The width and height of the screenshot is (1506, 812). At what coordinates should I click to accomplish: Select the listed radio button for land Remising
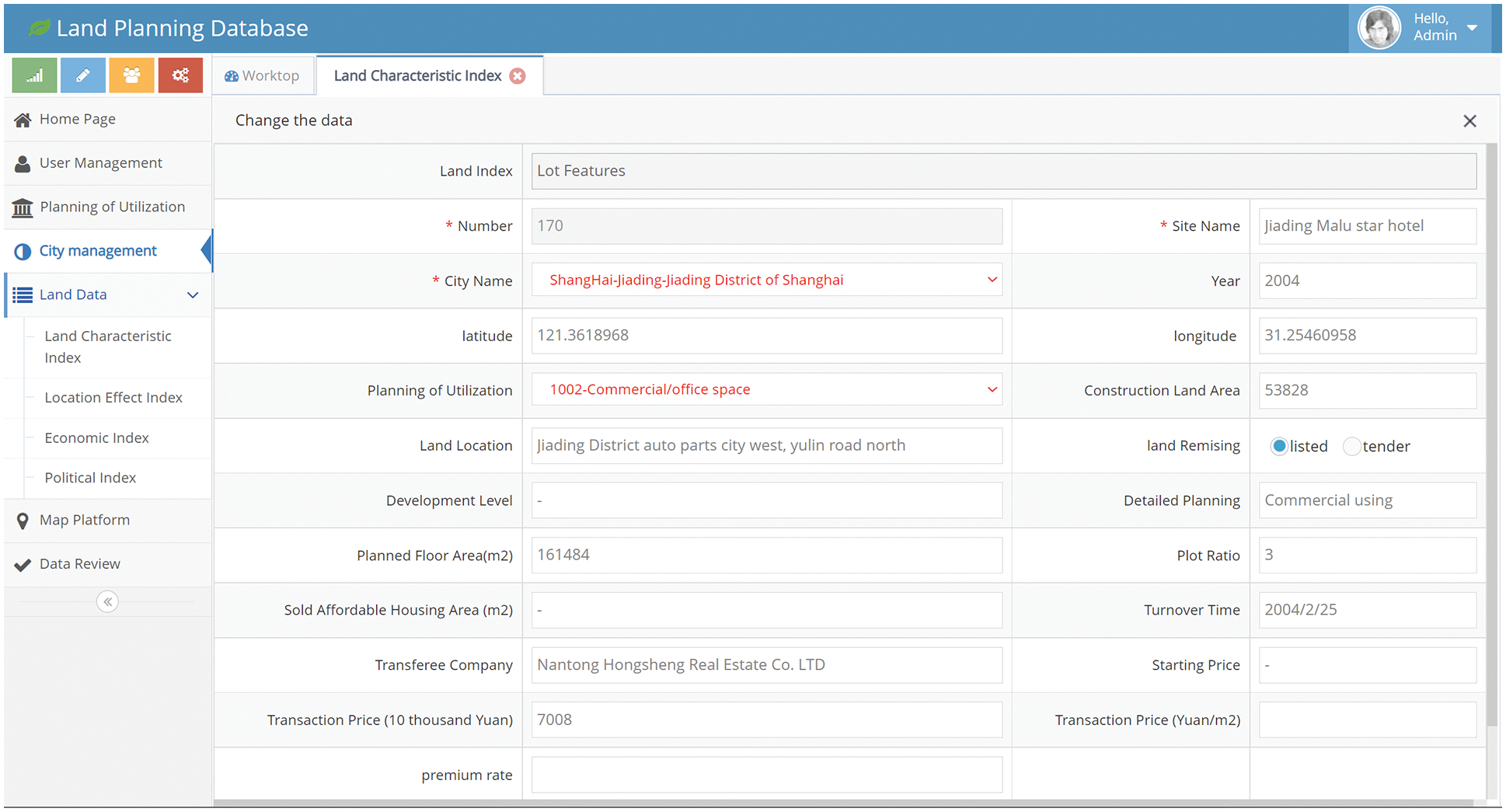click(1280, 446)
